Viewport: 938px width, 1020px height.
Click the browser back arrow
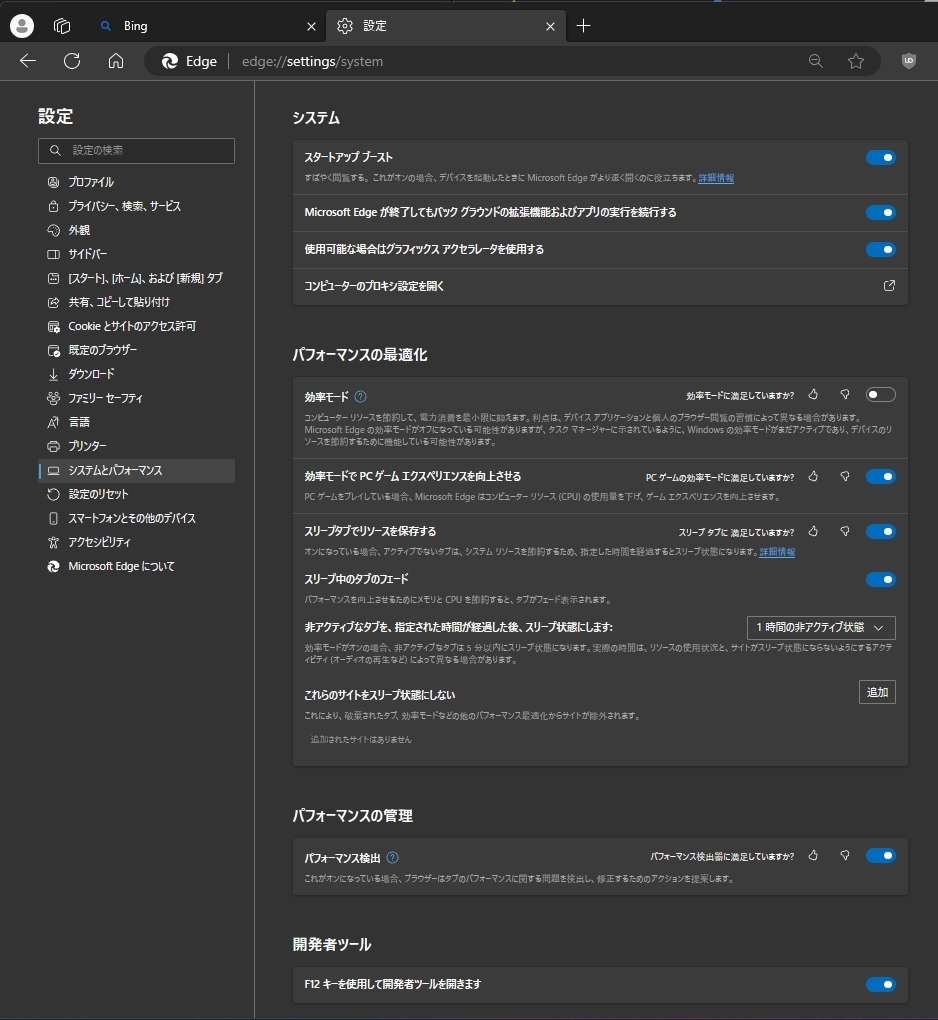tap(28, 61)
